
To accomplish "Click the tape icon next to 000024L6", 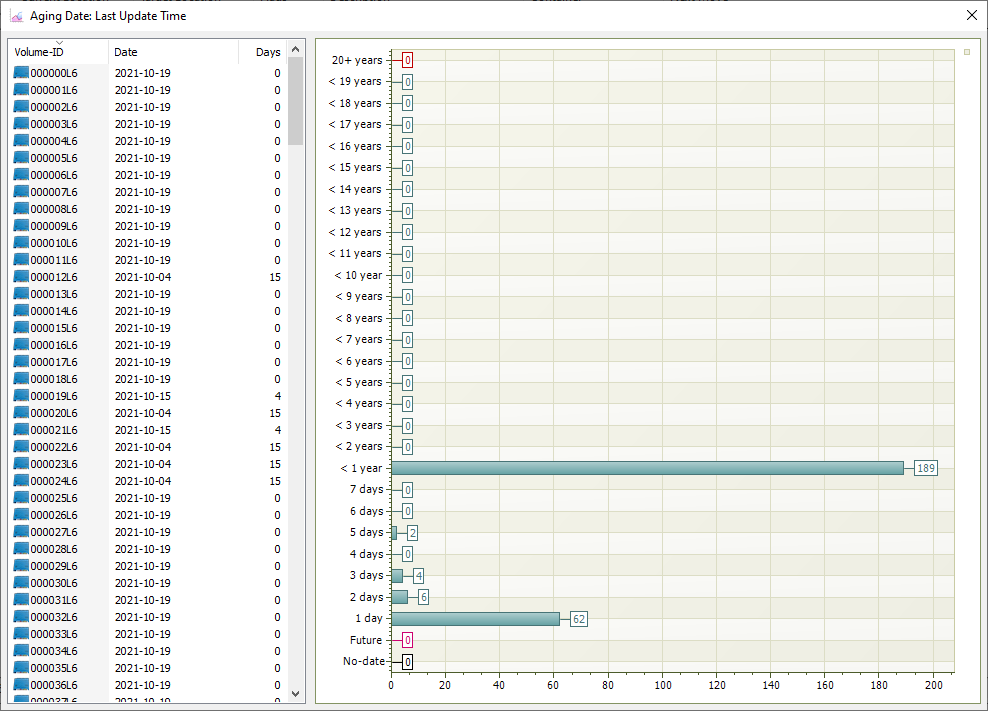I will tap(21, 481).
